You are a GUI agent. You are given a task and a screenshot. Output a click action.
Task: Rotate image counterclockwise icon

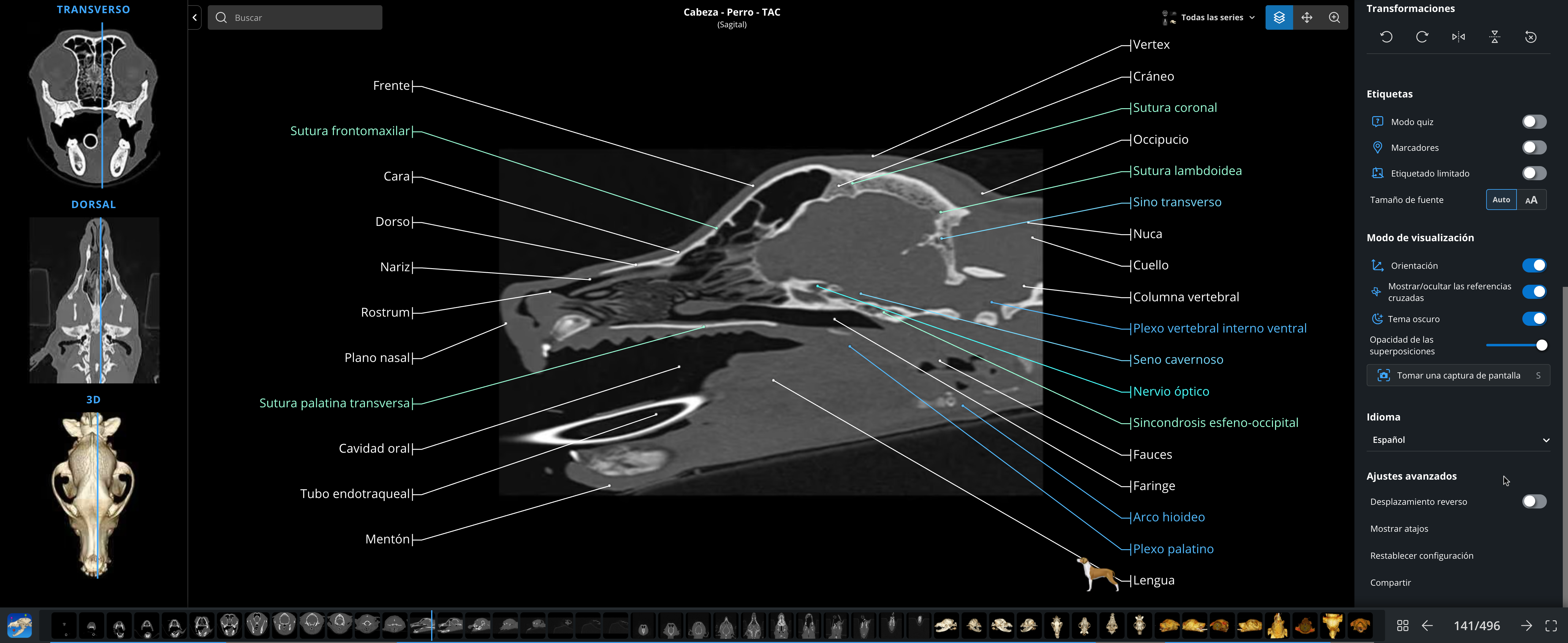point(1386,37)
